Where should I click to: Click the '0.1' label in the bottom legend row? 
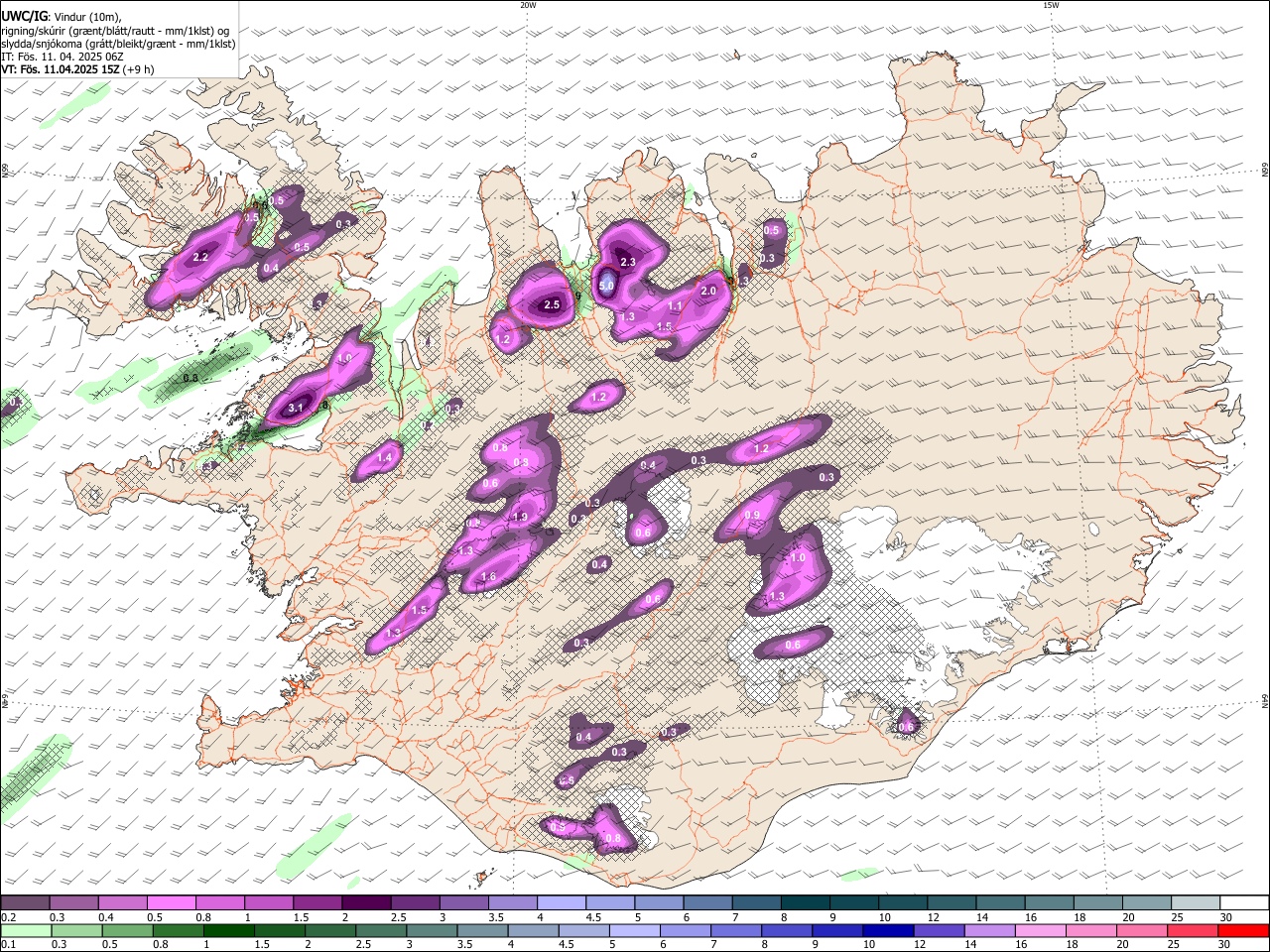tap(8, 945)
